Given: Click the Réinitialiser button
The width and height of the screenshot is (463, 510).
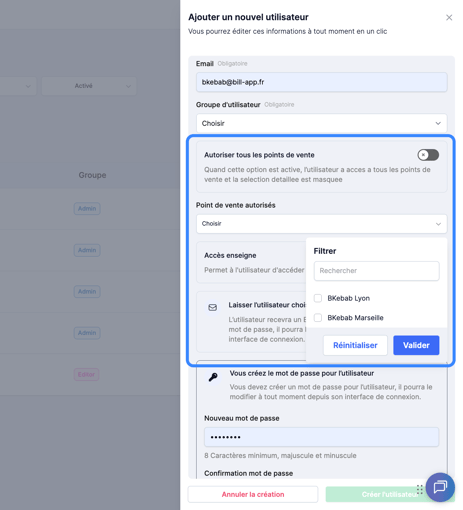Looking at the screenshot, I should [355, 345].
